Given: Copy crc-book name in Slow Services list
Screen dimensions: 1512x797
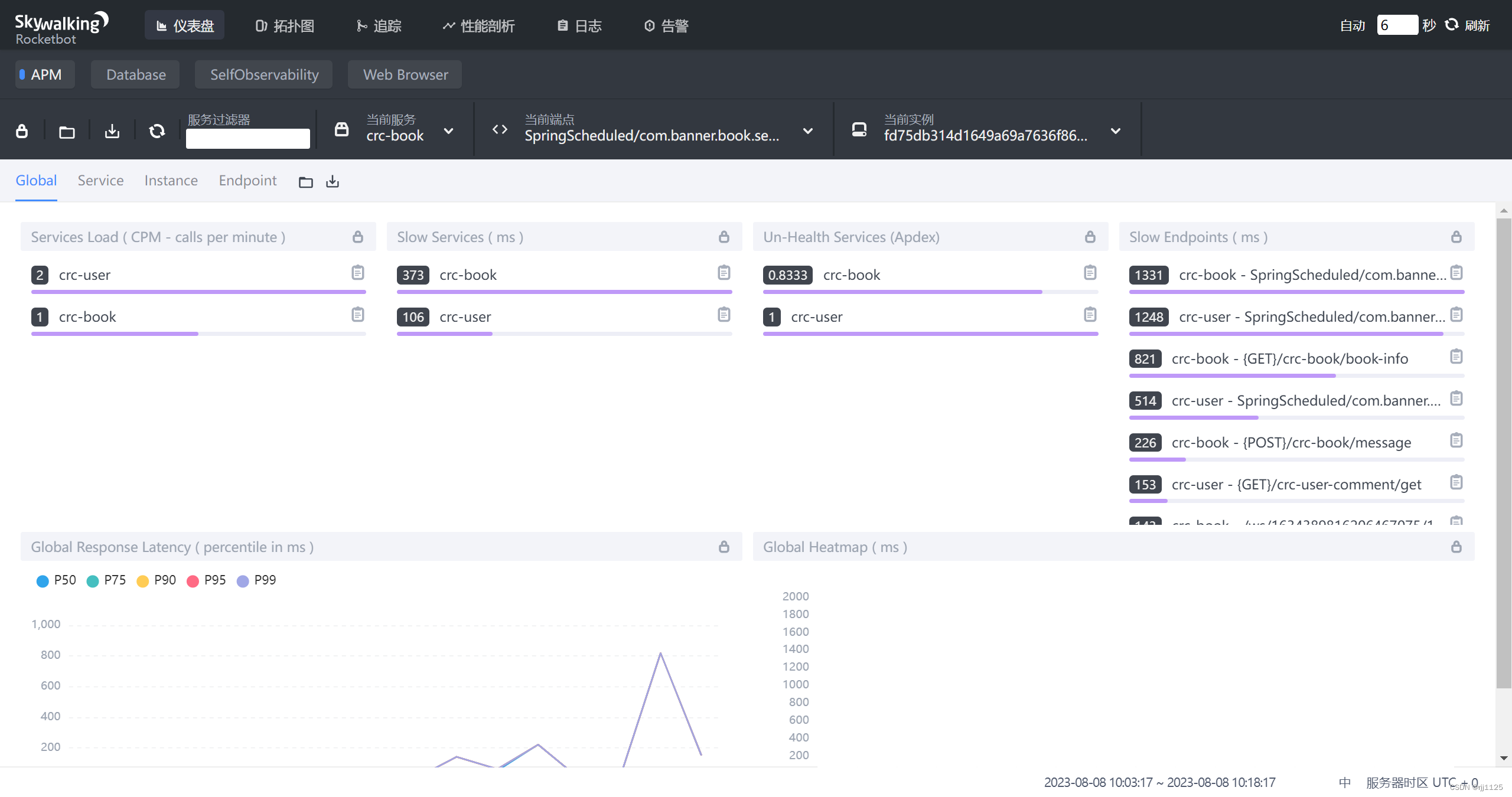Looking at the screenshot, I should coord(724,273).
